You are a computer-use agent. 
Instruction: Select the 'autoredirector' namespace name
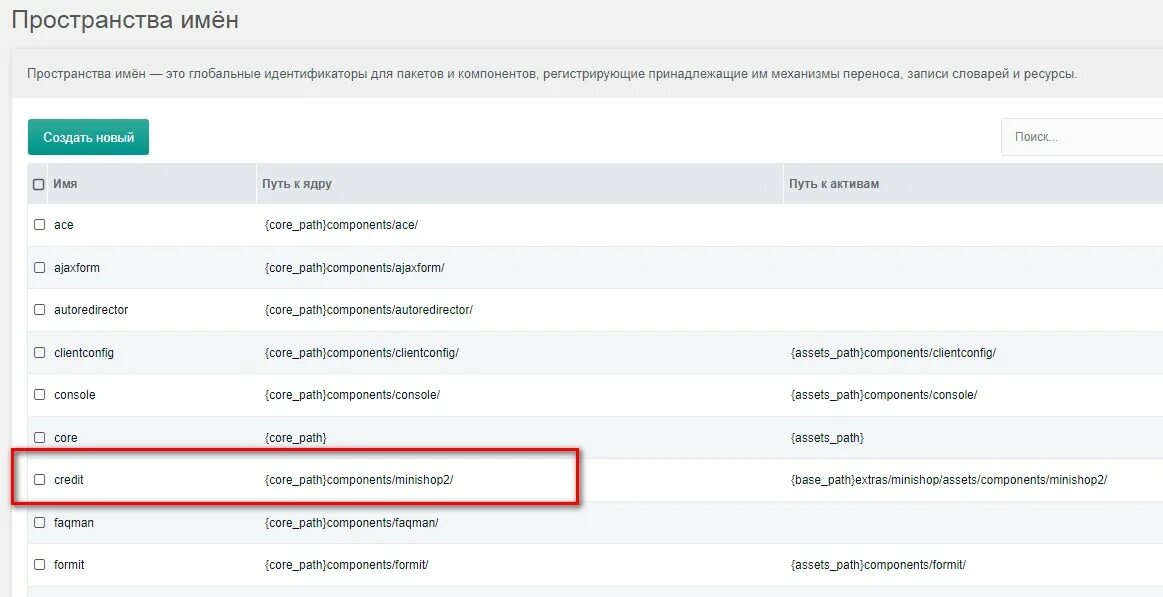coord(91,310)
